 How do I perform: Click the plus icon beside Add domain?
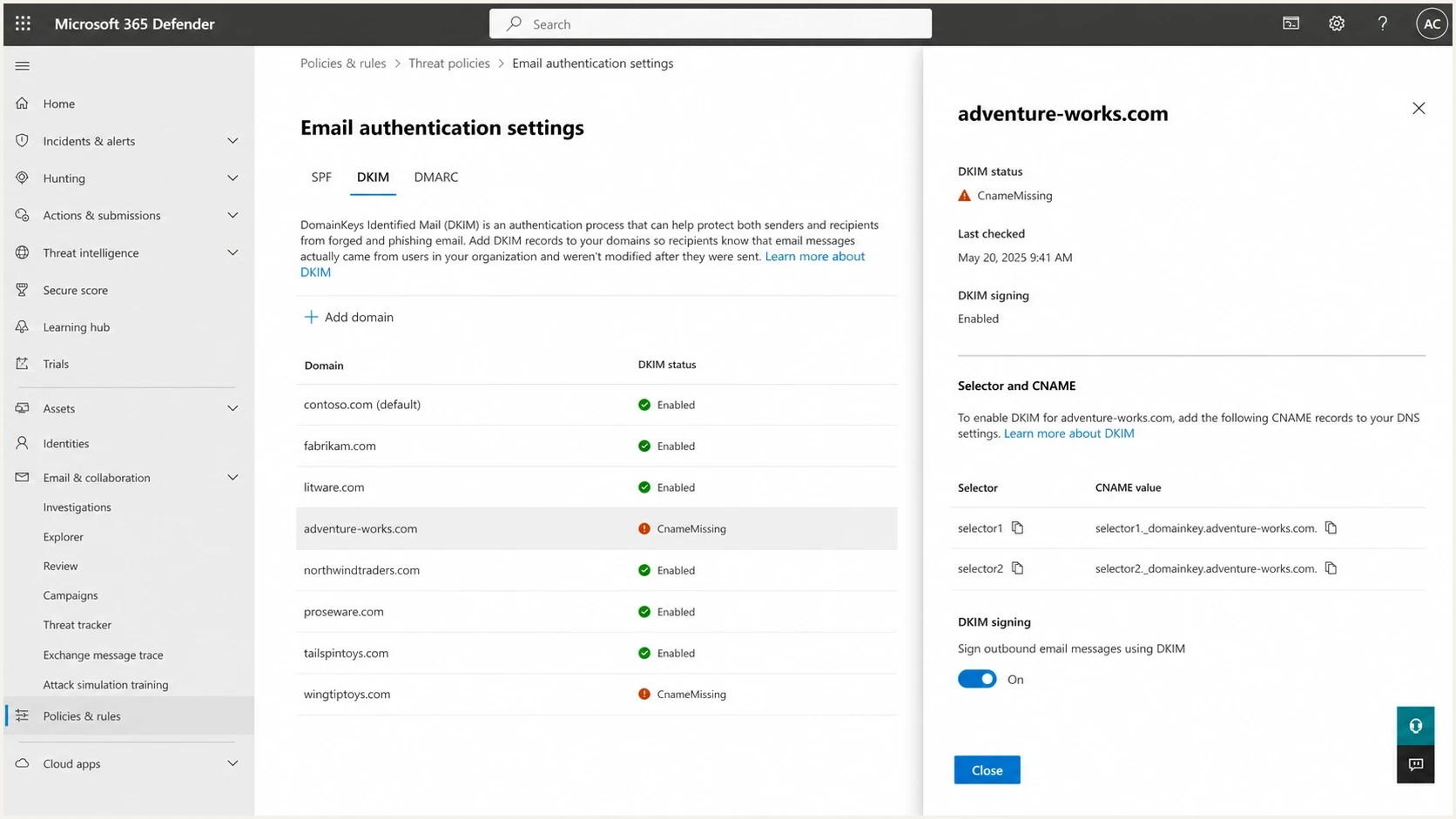coord(311,317)
